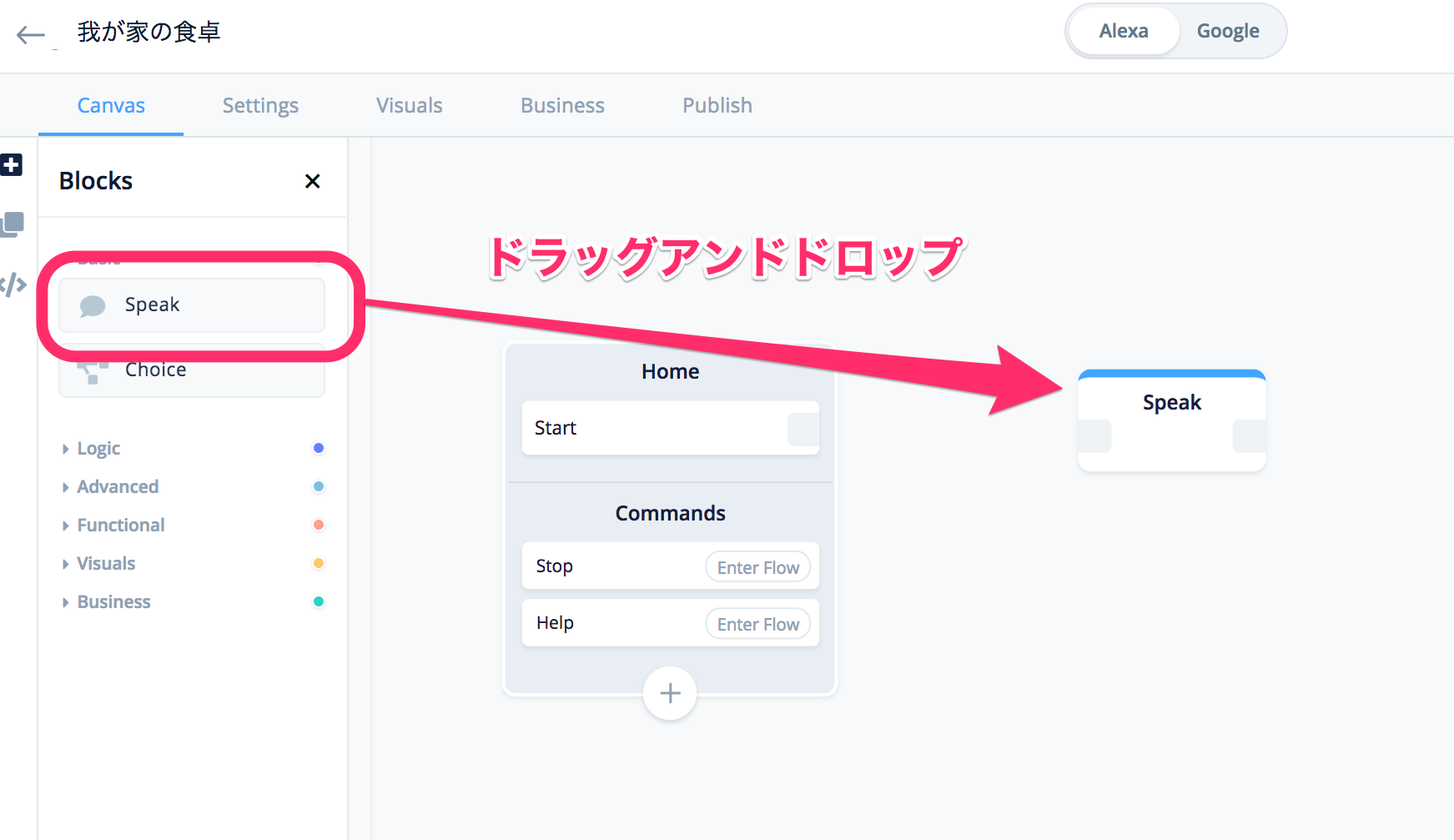
Task: Switch platform to Google
Action: coord(1227,32)
